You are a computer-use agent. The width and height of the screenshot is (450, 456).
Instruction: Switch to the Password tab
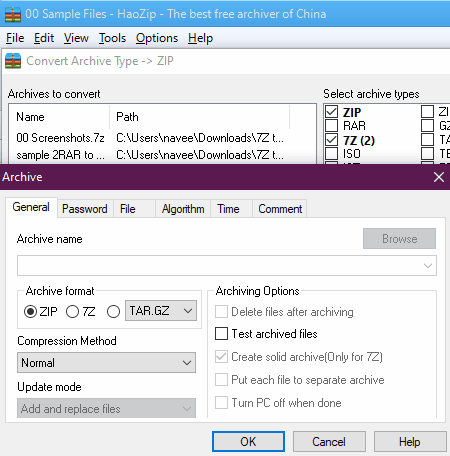[85, 209]
